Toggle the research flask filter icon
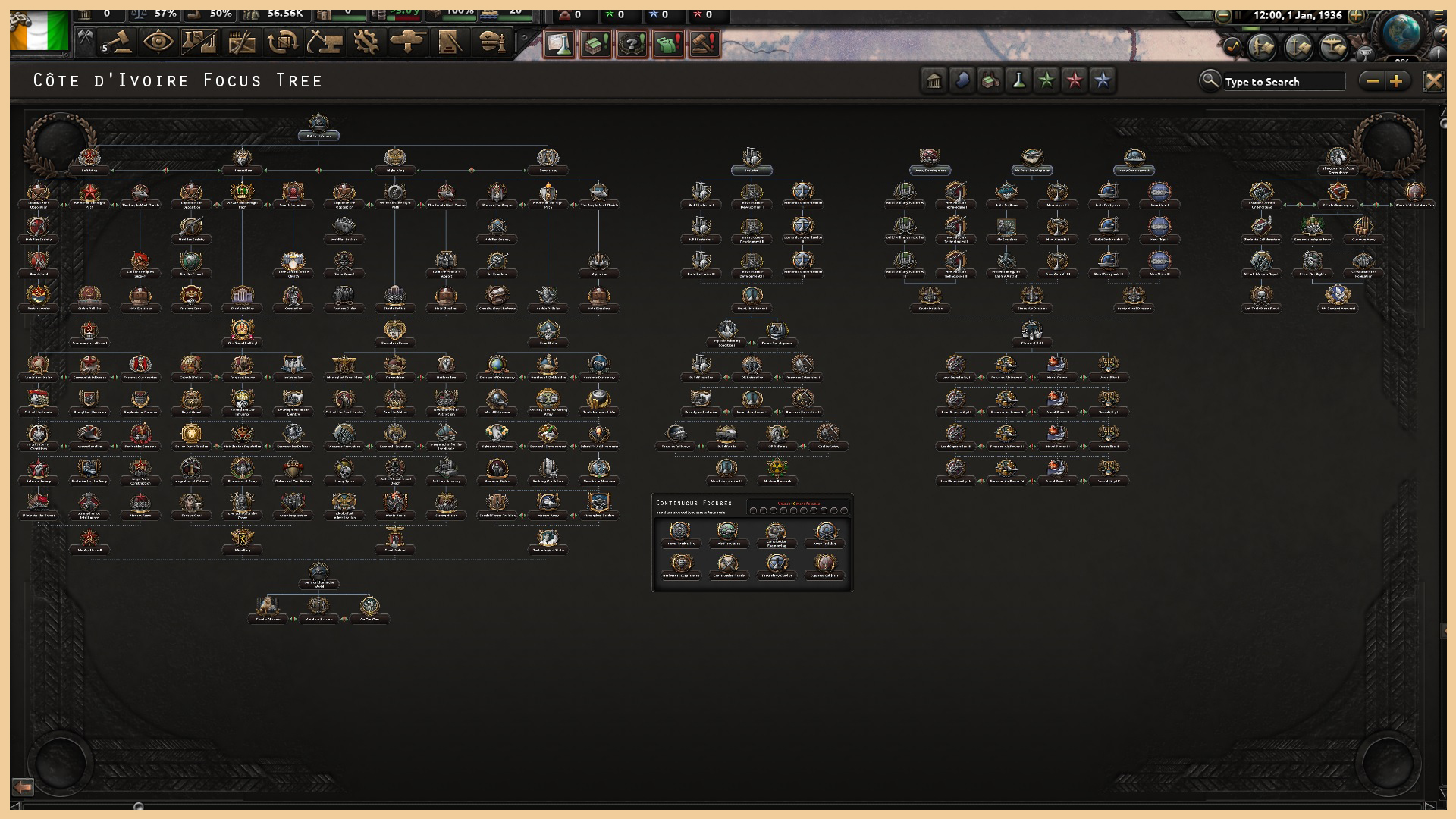 [x=1018, y=80]
